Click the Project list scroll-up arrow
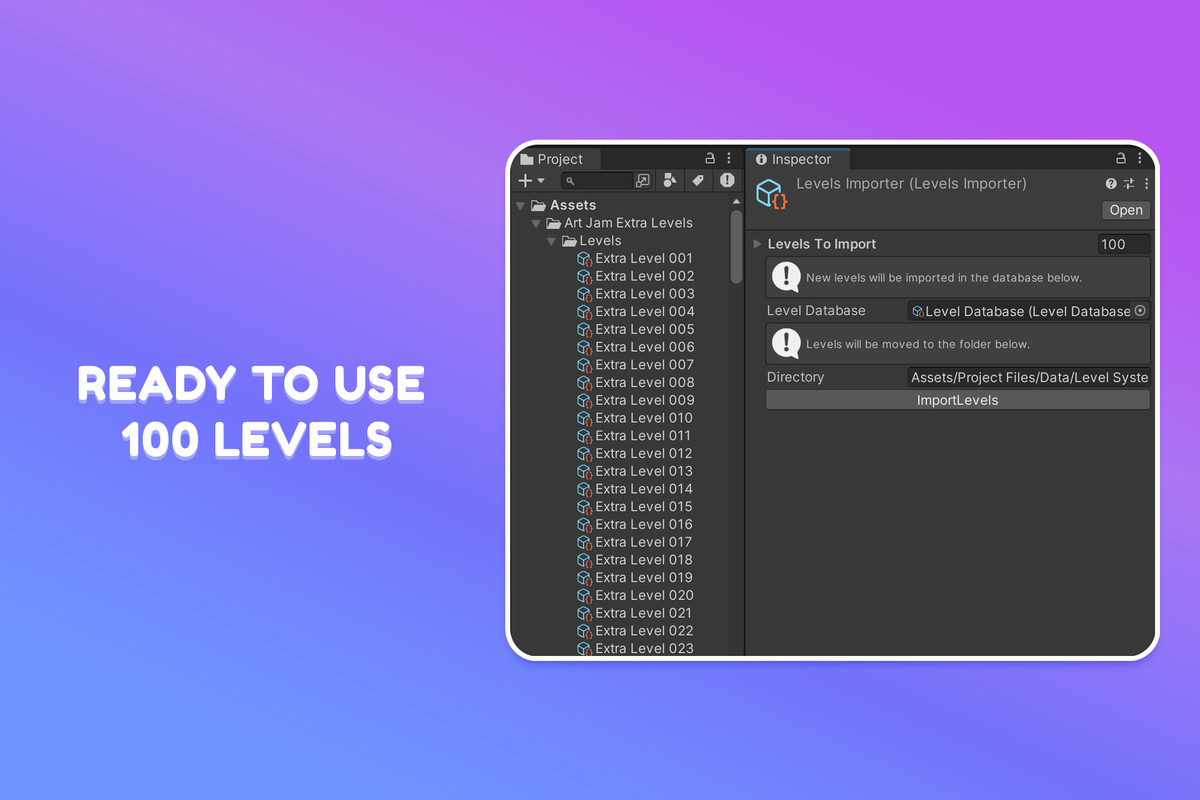This screenshot has width=1200, height=800. (737, 202)
